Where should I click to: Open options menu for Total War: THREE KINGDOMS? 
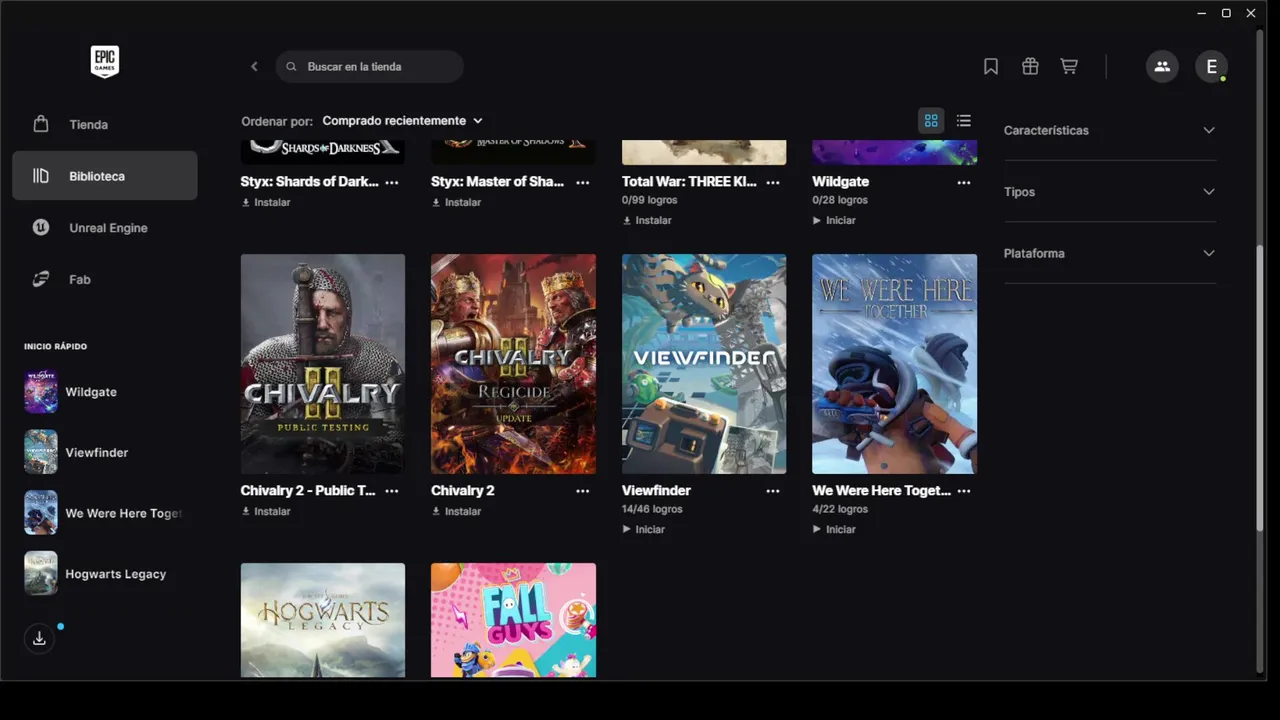(x=773, y=182)
